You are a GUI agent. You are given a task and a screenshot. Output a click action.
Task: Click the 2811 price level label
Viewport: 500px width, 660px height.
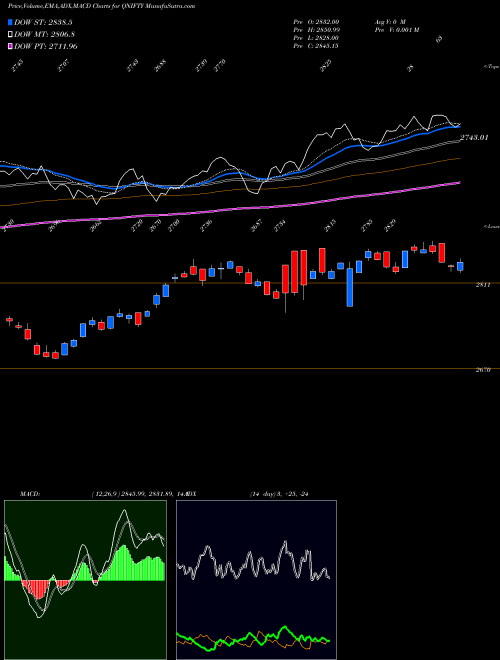pos(483,285)
